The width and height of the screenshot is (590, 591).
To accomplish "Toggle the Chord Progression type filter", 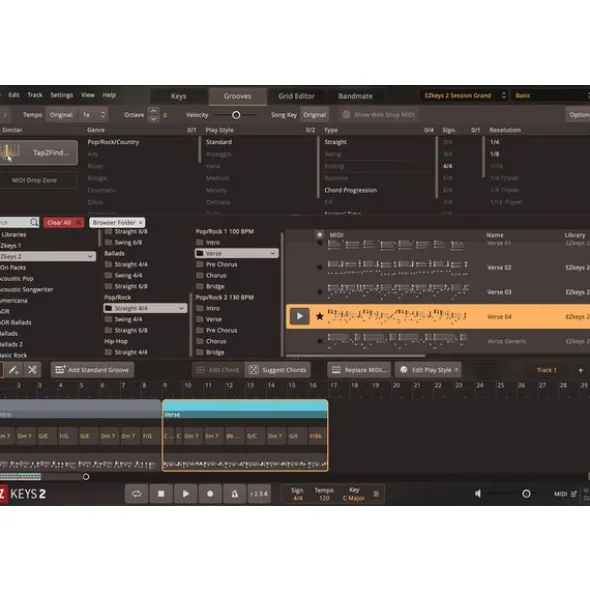I will pyautogui.click(x=351, y=190).
